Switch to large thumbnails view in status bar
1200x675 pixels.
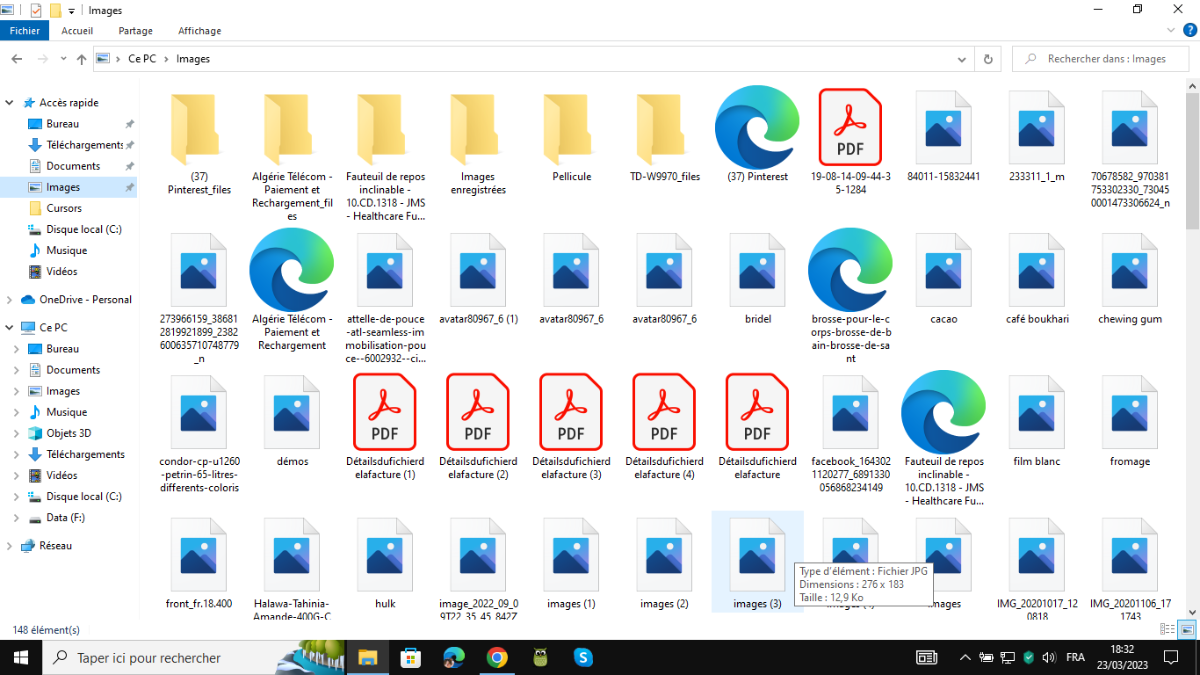[1185, 629]
